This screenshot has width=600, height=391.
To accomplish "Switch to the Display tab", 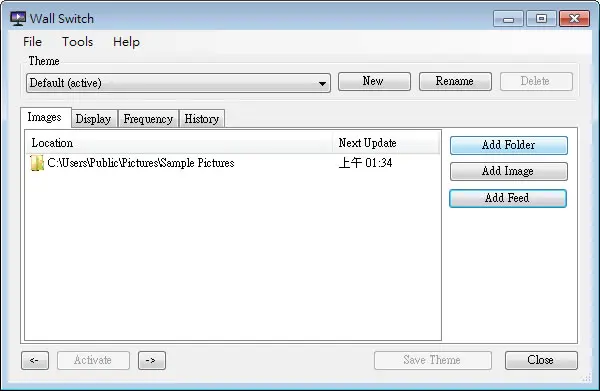I will [x=94, y=119].
